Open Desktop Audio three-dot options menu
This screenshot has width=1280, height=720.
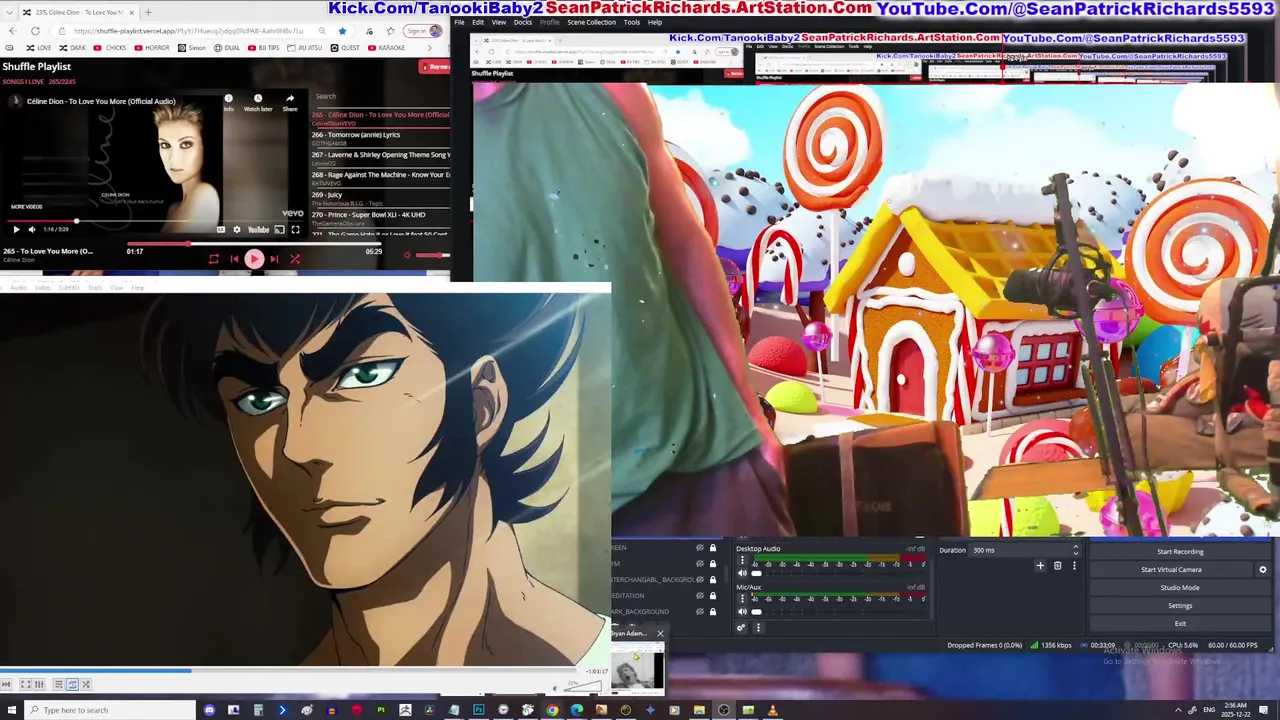[x=742, y=561]
